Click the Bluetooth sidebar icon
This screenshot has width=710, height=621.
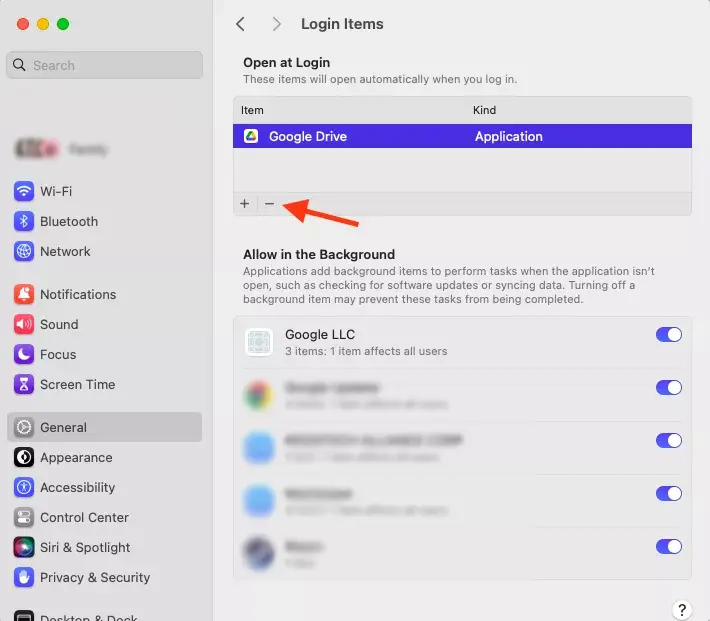pos(24,221)
